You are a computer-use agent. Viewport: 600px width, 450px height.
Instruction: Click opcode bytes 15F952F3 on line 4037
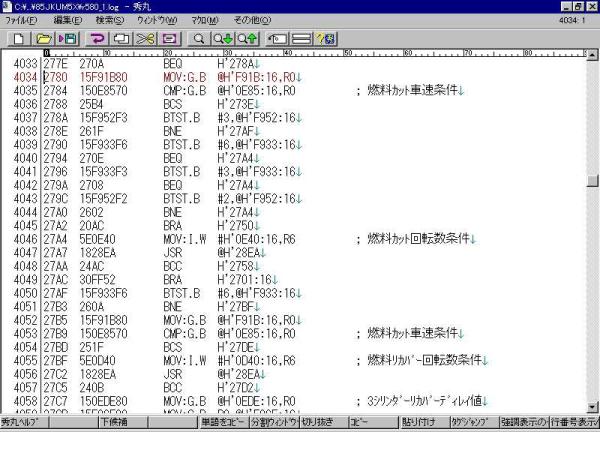103,118
